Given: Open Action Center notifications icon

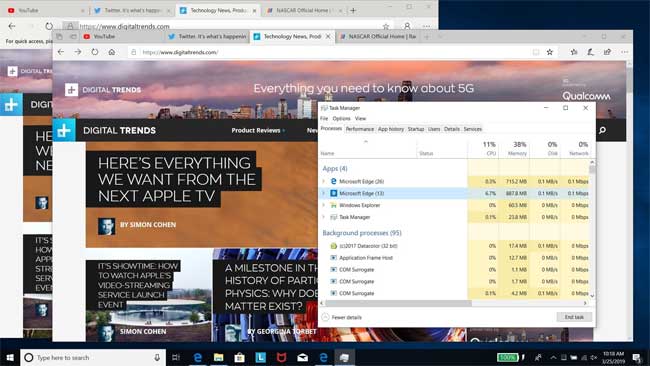Looking at the screenshot, I should point(636,357).
